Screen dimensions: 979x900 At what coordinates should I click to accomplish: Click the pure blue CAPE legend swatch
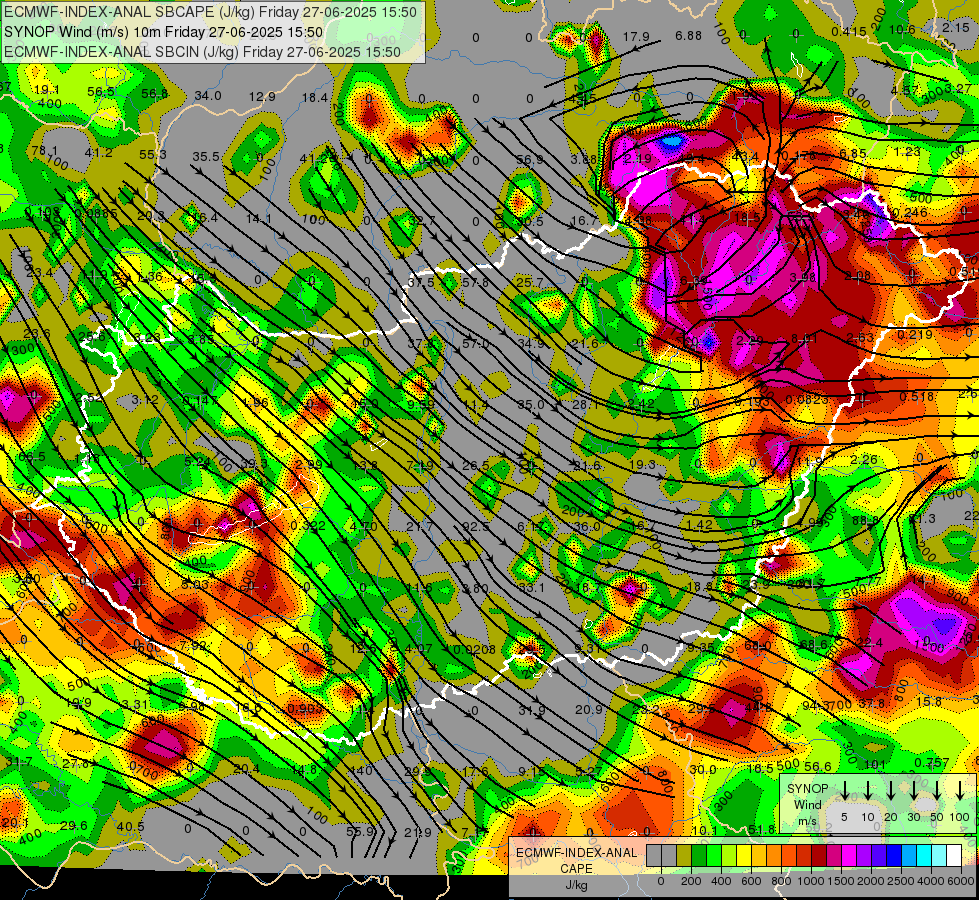(893, 856)
